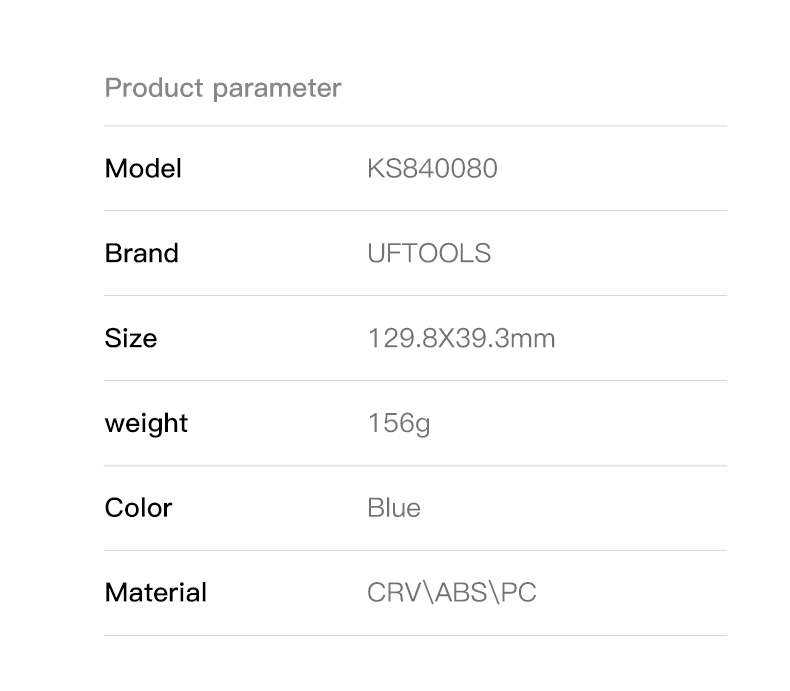Select the "Model" row label
The height and width of the screenshot is (691, 790).
pyautogui.click(x=143, y=168)
